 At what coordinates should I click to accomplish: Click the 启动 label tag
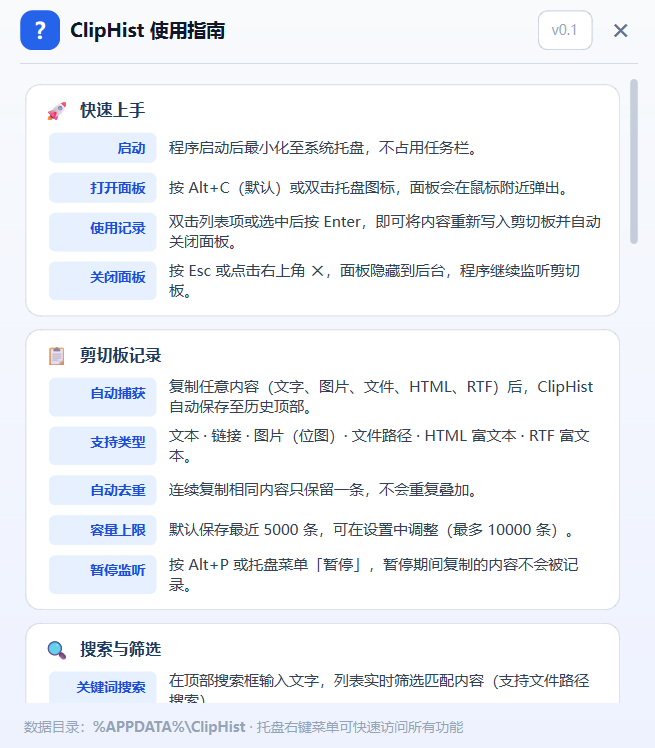tap(103, 148)
